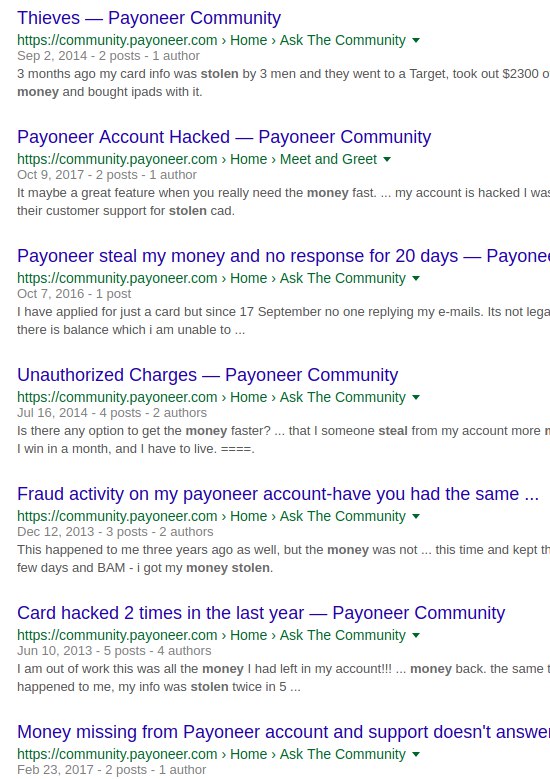Expand URL dropdown arrow under Card hacked result
Image resolution: width=550 pixels, height=779 pixels.
pyautogui.click(x=416, y=635)
